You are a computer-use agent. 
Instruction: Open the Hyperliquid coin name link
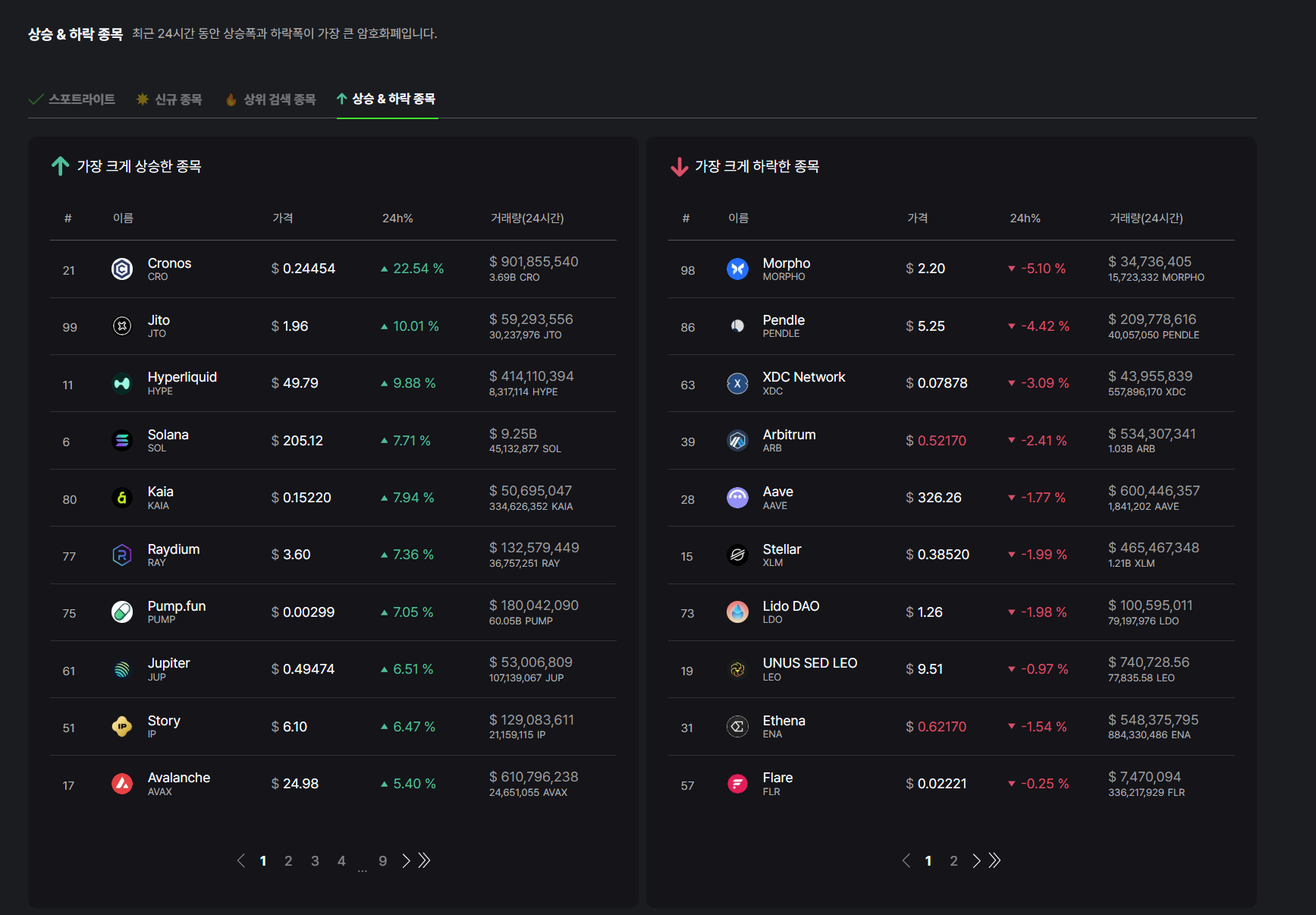182,377
